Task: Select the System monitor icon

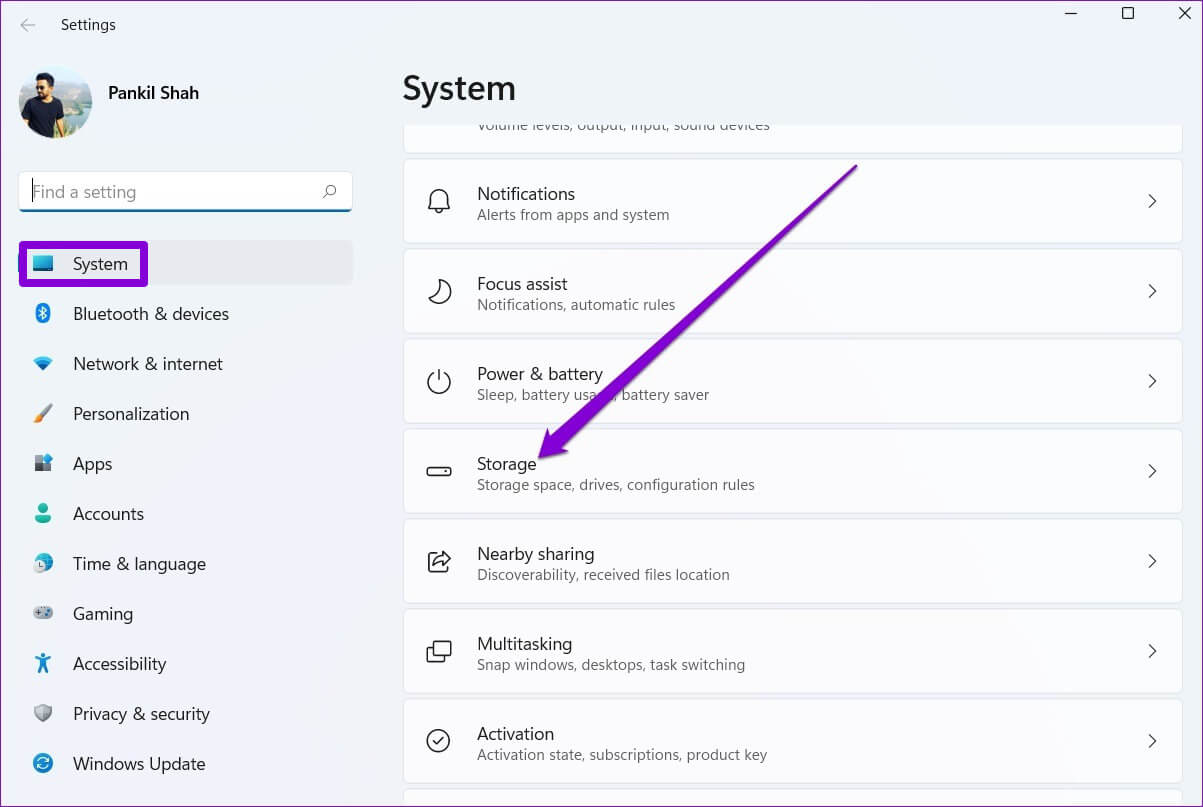Action: tap(43, 264)
